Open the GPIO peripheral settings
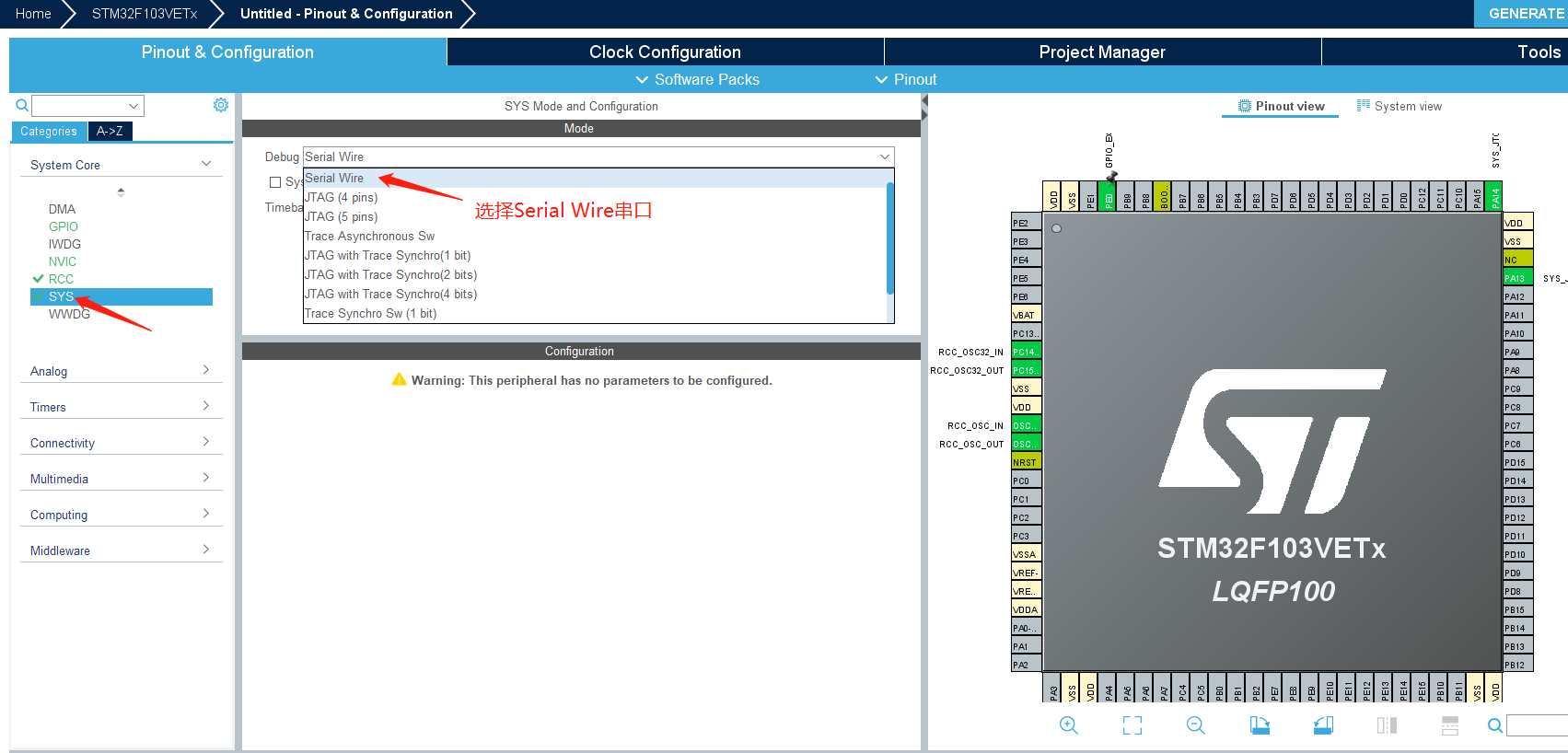Screen dimensions: 1568x753 [64, 226]
